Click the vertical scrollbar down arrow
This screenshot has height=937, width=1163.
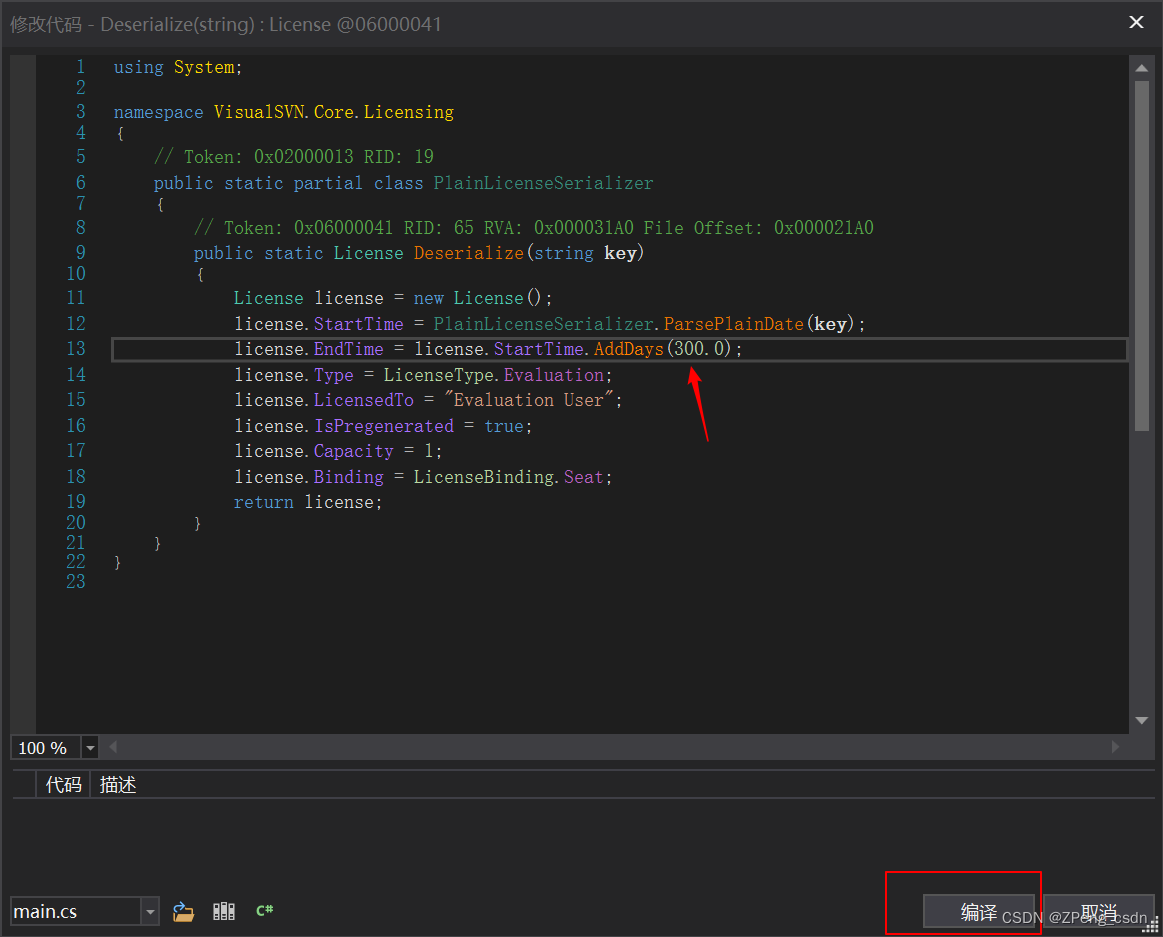pyautogui.click(x=1141, y=720)
